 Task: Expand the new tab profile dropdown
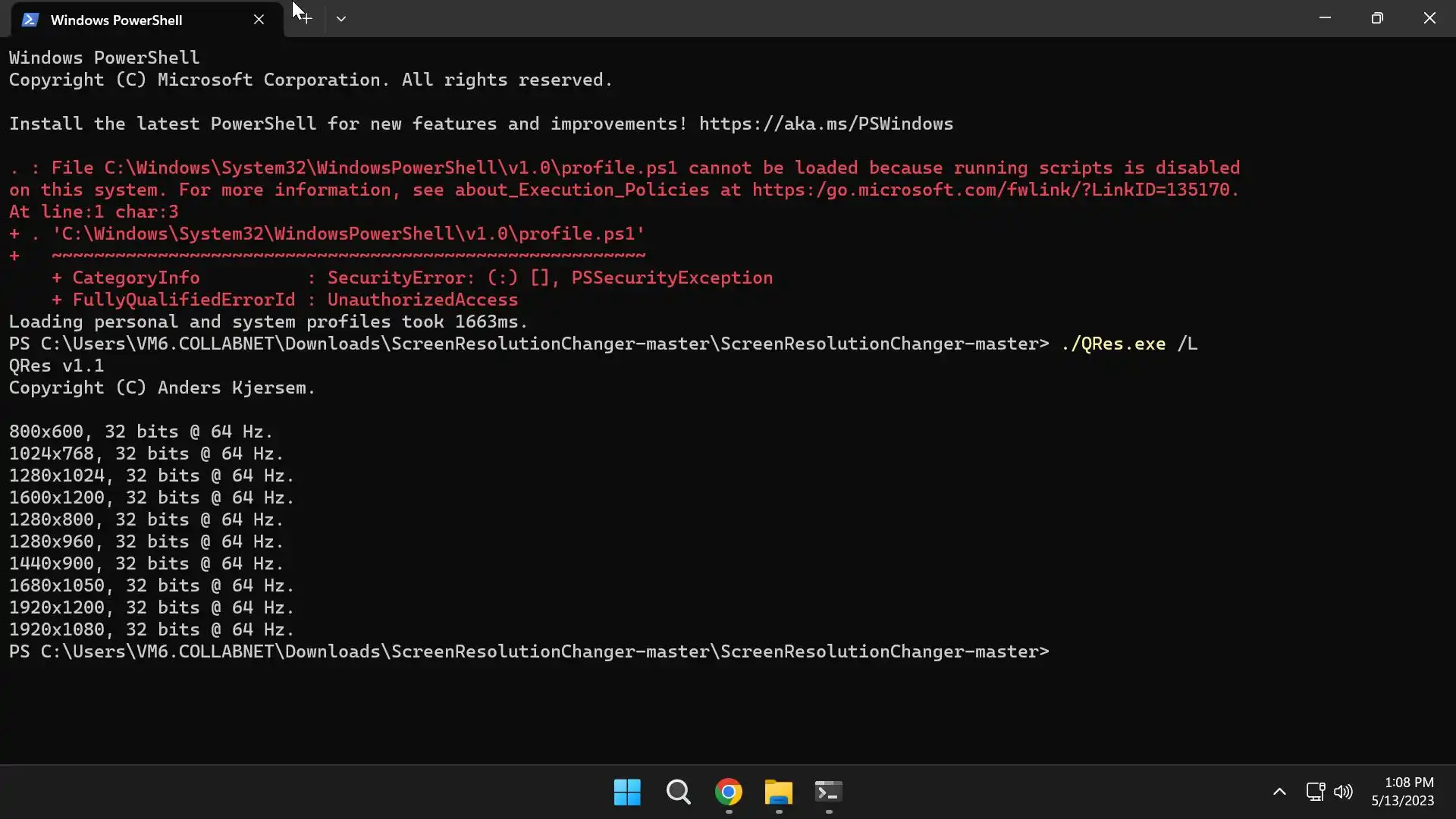(341, 19)
